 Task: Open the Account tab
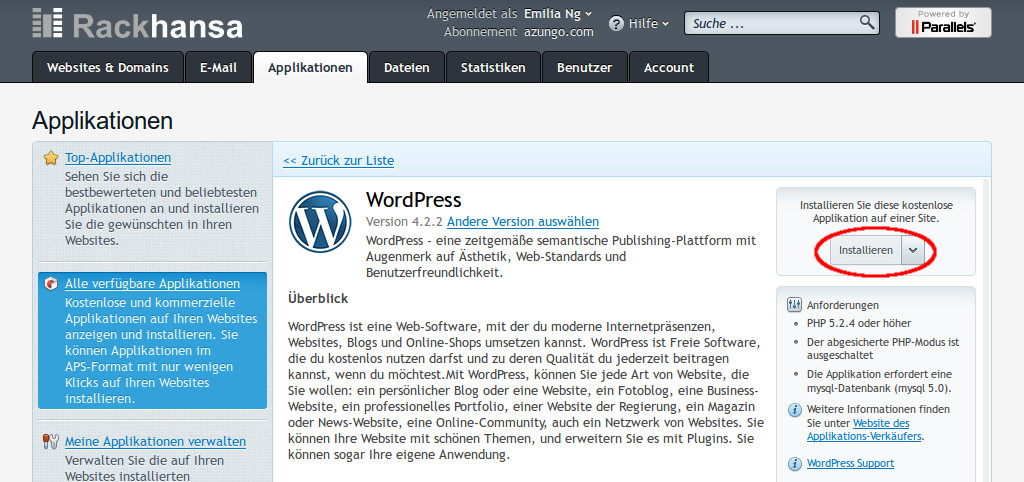tap(669, 67)
